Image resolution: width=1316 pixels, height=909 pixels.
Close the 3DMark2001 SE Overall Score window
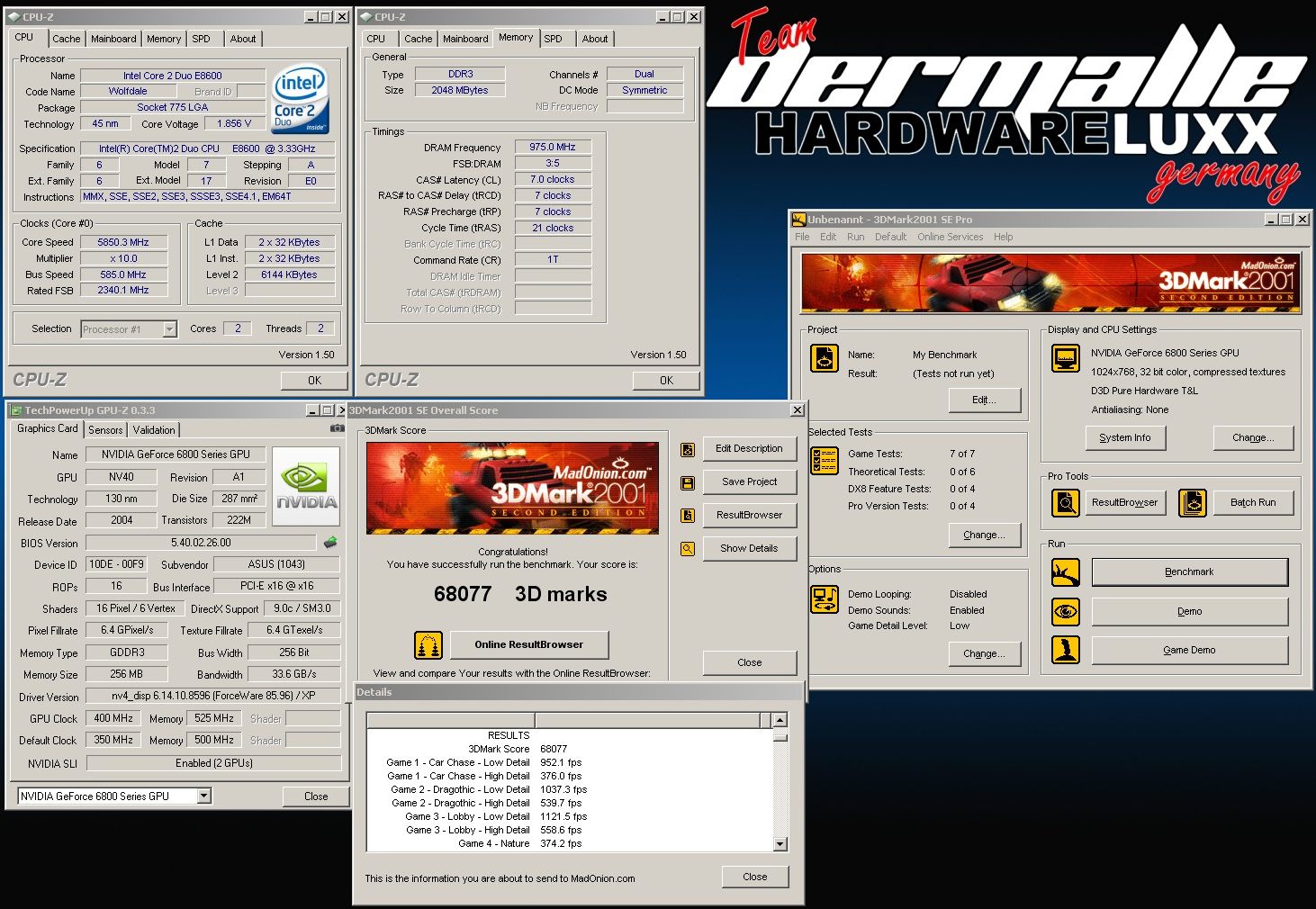(798, 410)
